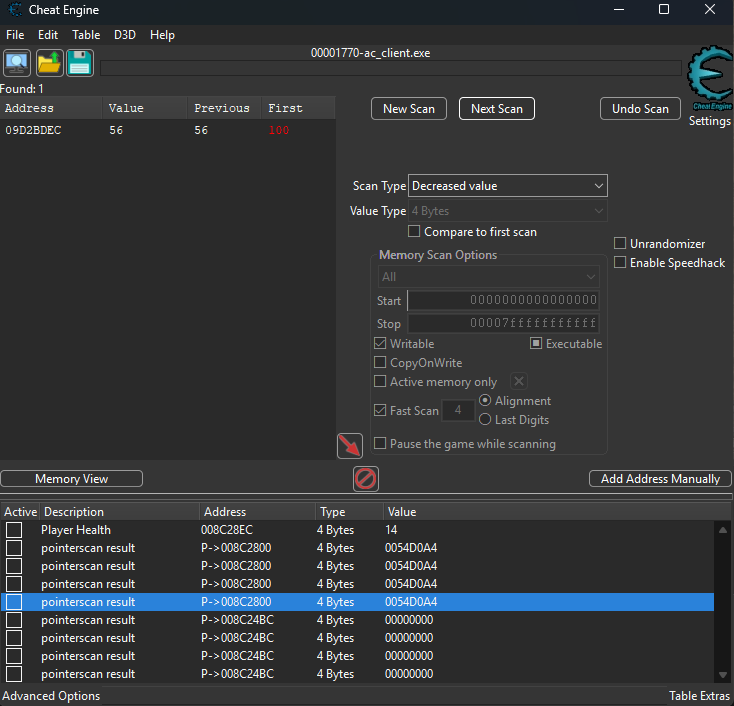Select the Last Digits radio button
This screenshot has width=734, height=706.
point(486,420)
